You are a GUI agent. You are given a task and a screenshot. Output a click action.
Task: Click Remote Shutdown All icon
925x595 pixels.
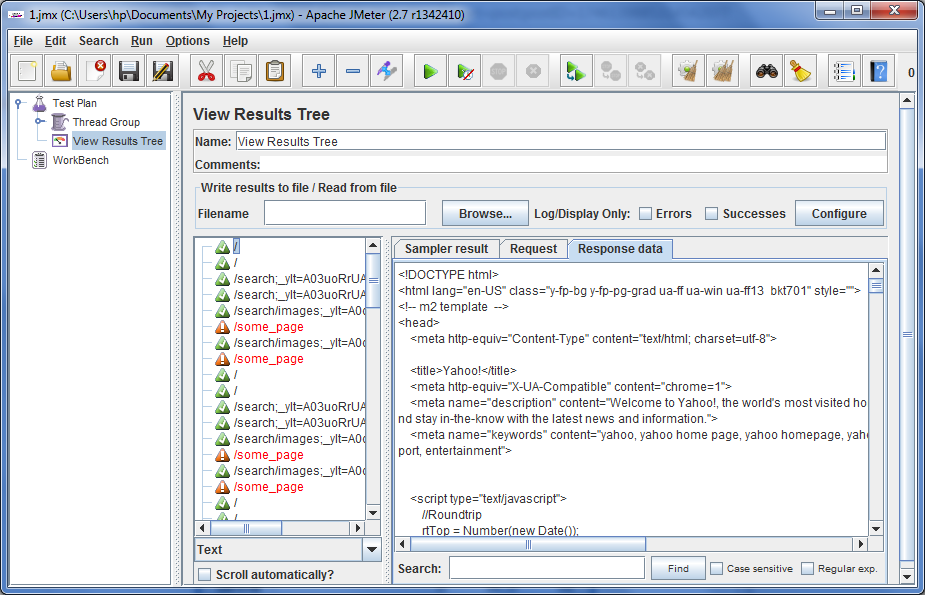[644, 71]
